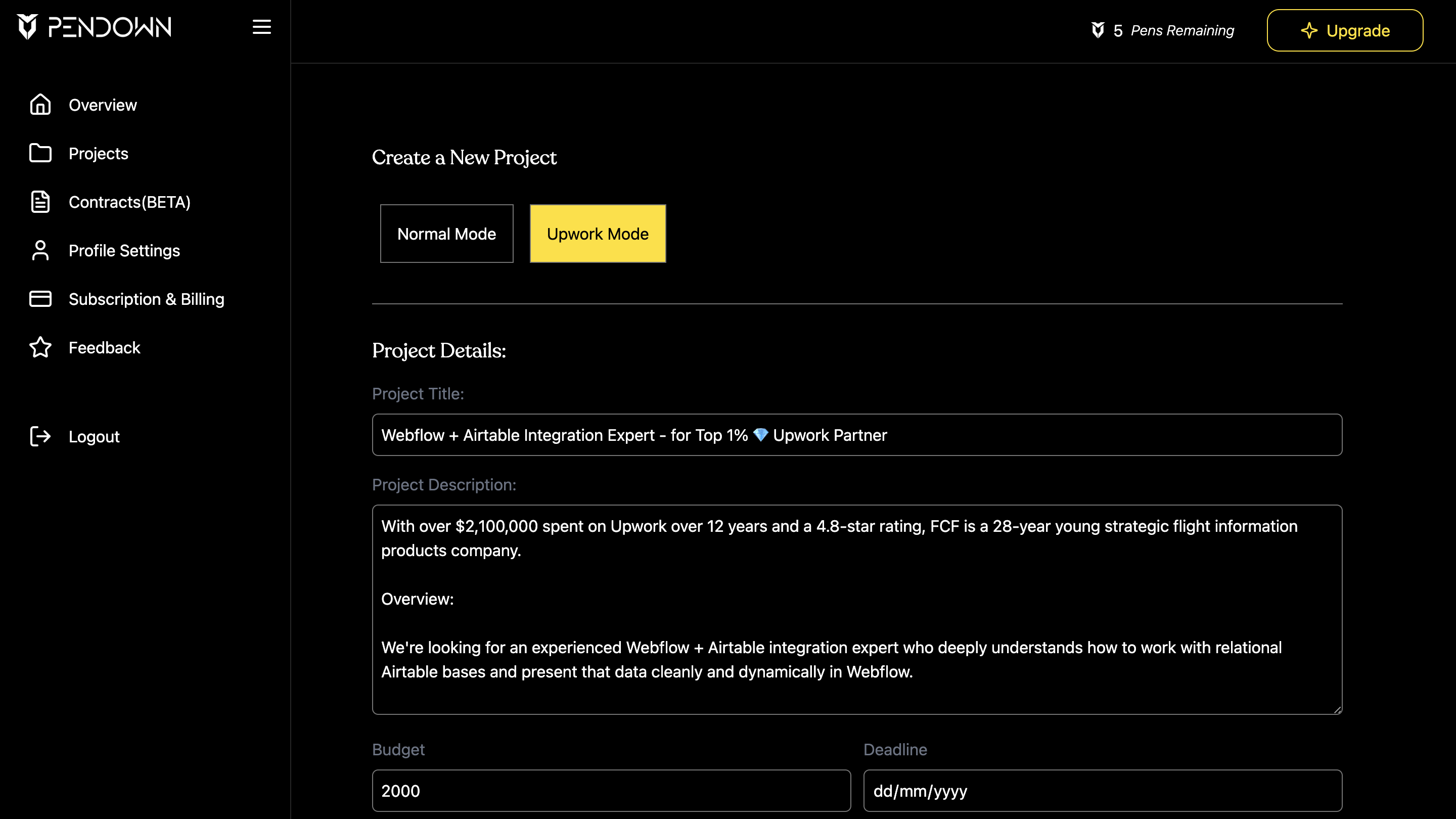Click the Logout arrow icon
This screenshot has height=819, width=1456.
pos(40,436)
